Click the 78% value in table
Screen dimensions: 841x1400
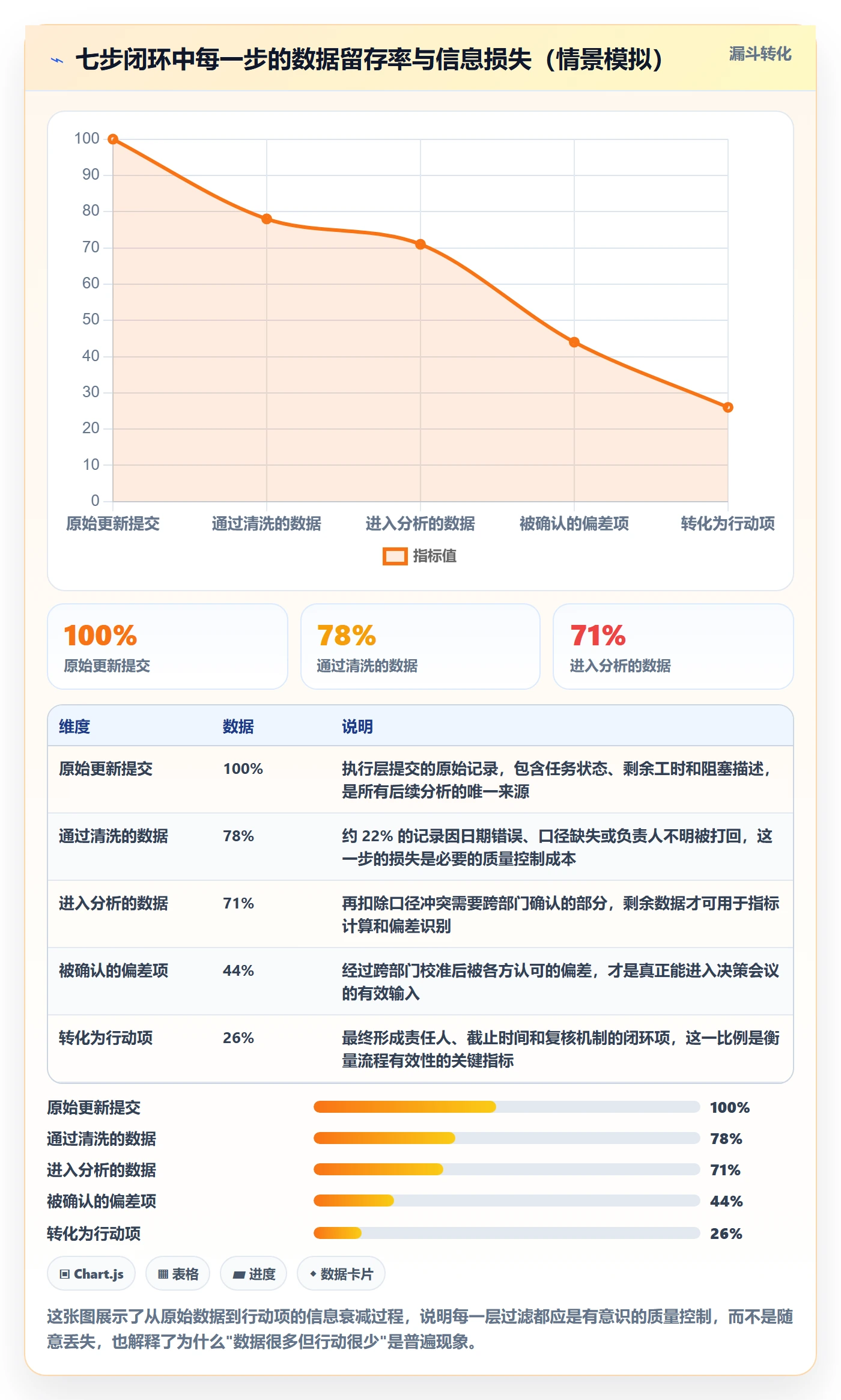pos(238,836)
